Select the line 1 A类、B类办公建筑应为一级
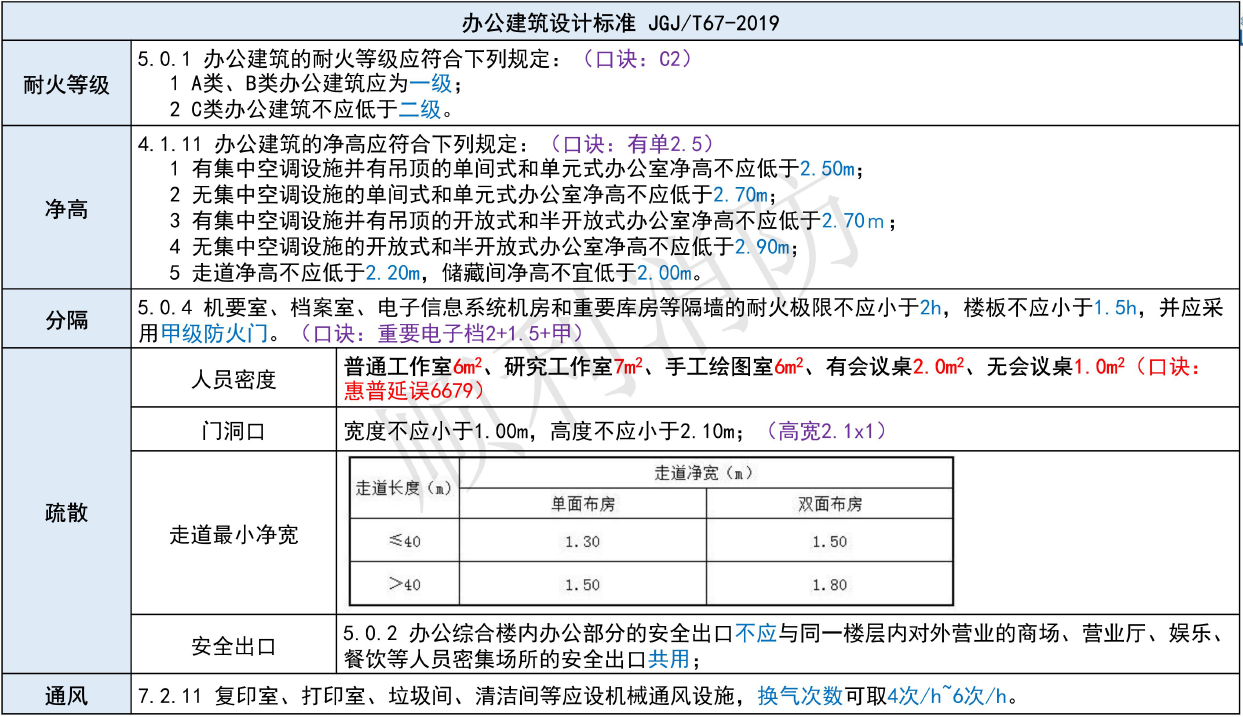 pos(316,84)
